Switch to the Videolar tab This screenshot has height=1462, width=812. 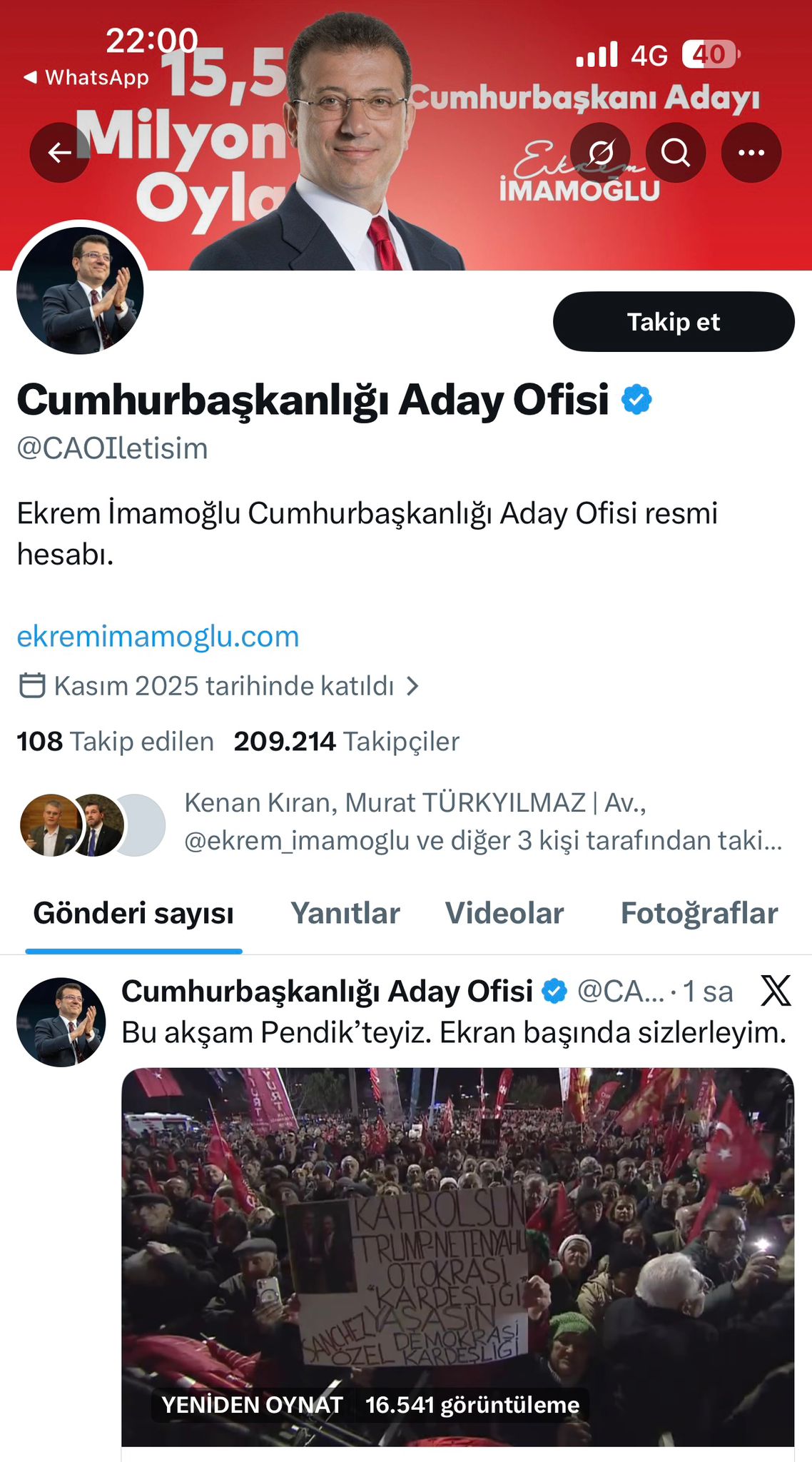click(504, 913)
